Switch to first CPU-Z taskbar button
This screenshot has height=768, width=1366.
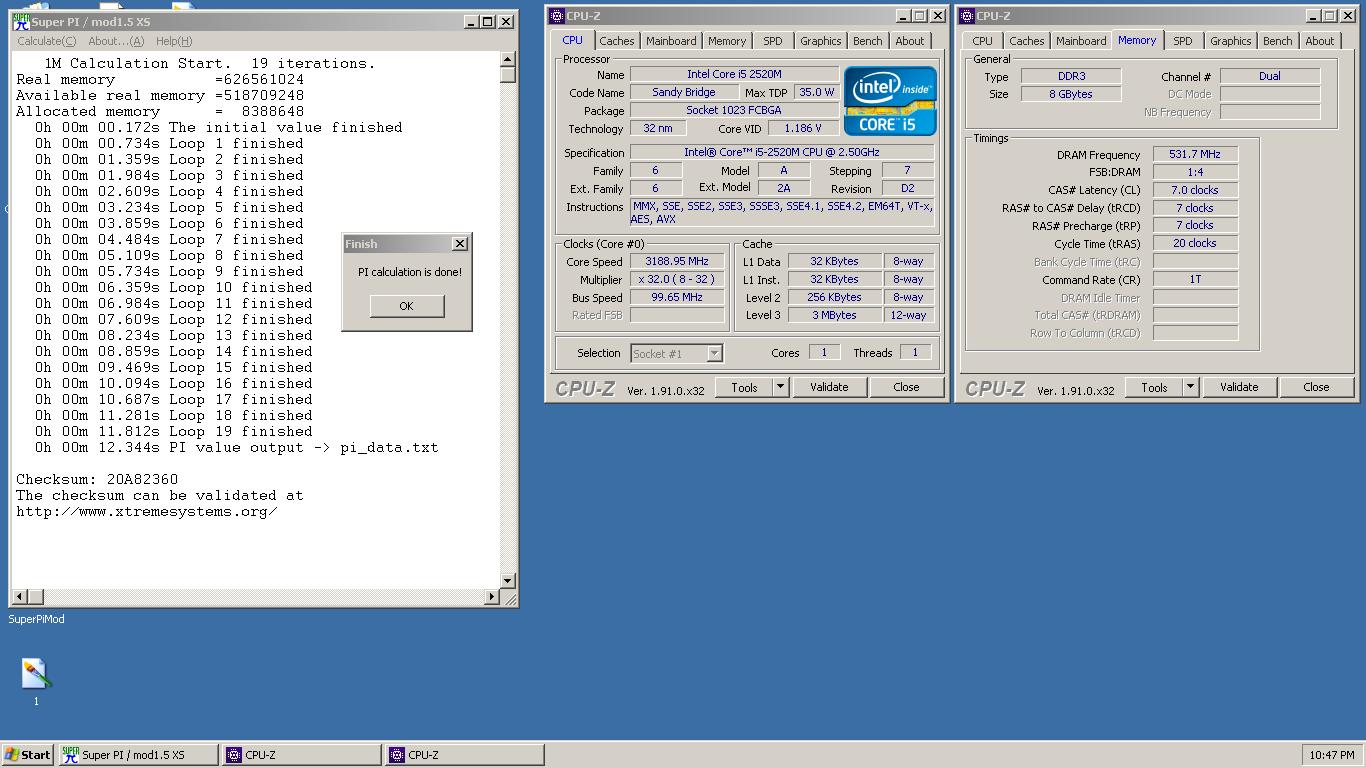[302, 755]
